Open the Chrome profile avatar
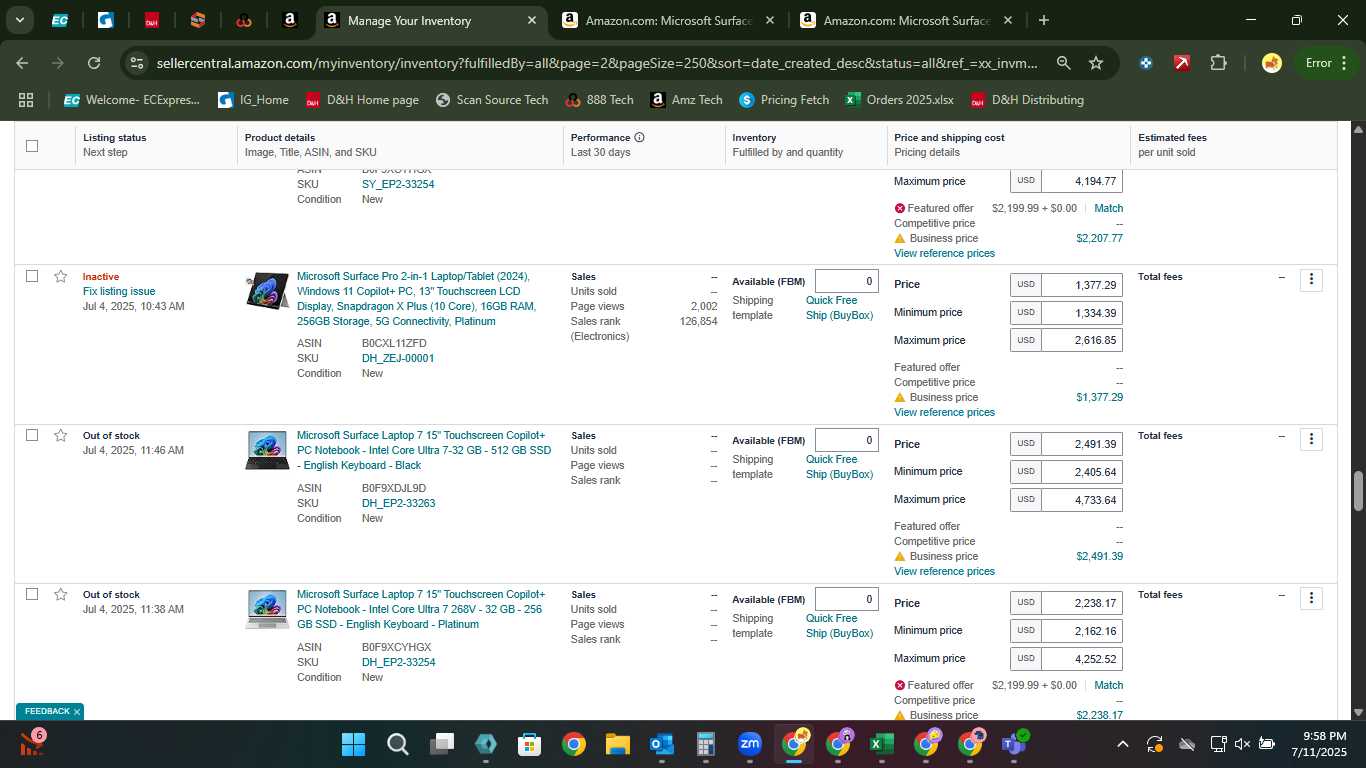1366x768 pixels. click(1272, 63)
